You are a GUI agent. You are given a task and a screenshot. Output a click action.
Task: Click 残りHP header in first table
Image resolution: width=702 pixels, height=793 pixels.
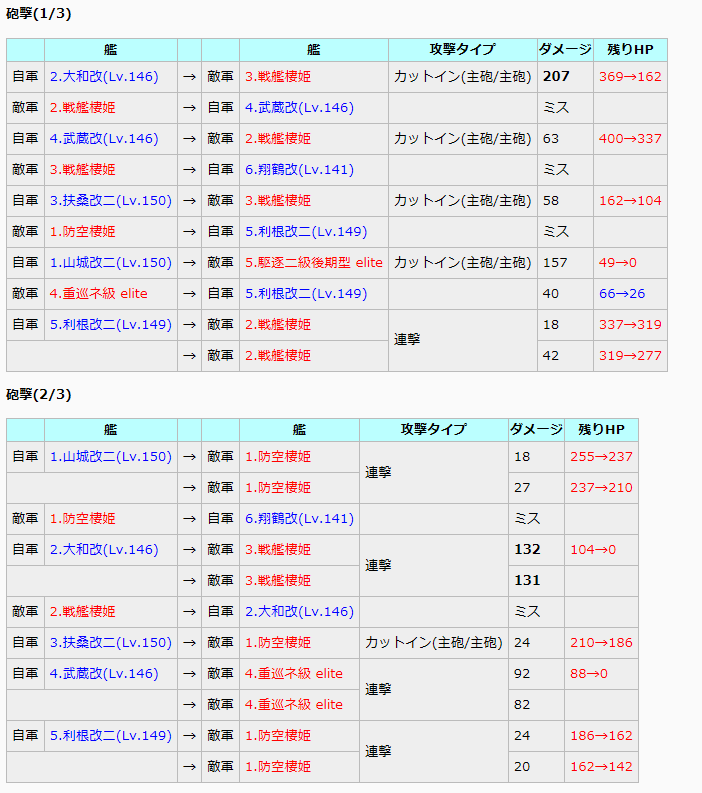click(630, 50)
